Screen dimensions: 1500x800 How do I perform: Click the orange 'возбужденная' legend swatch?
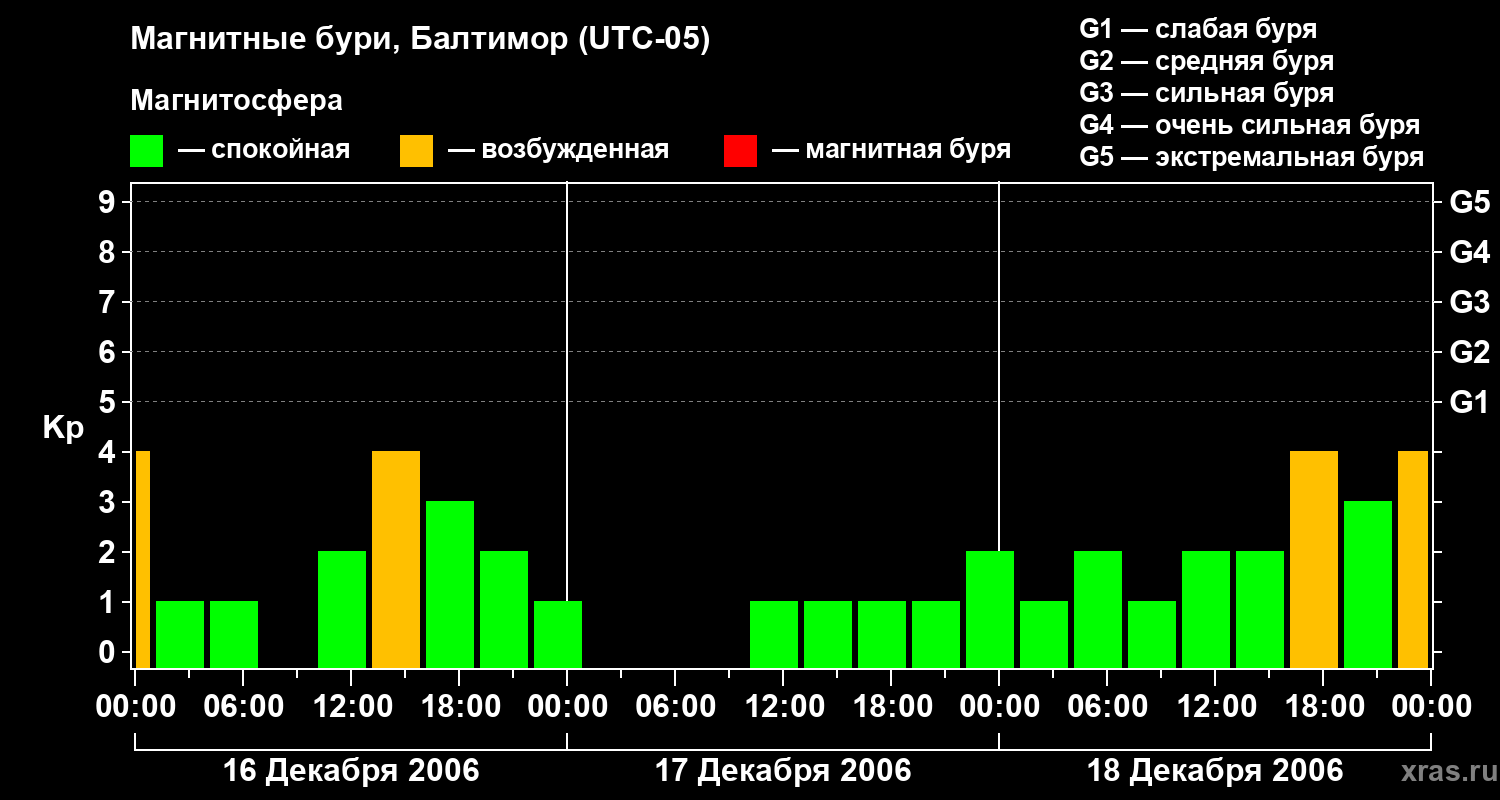[x=416, y=151]
